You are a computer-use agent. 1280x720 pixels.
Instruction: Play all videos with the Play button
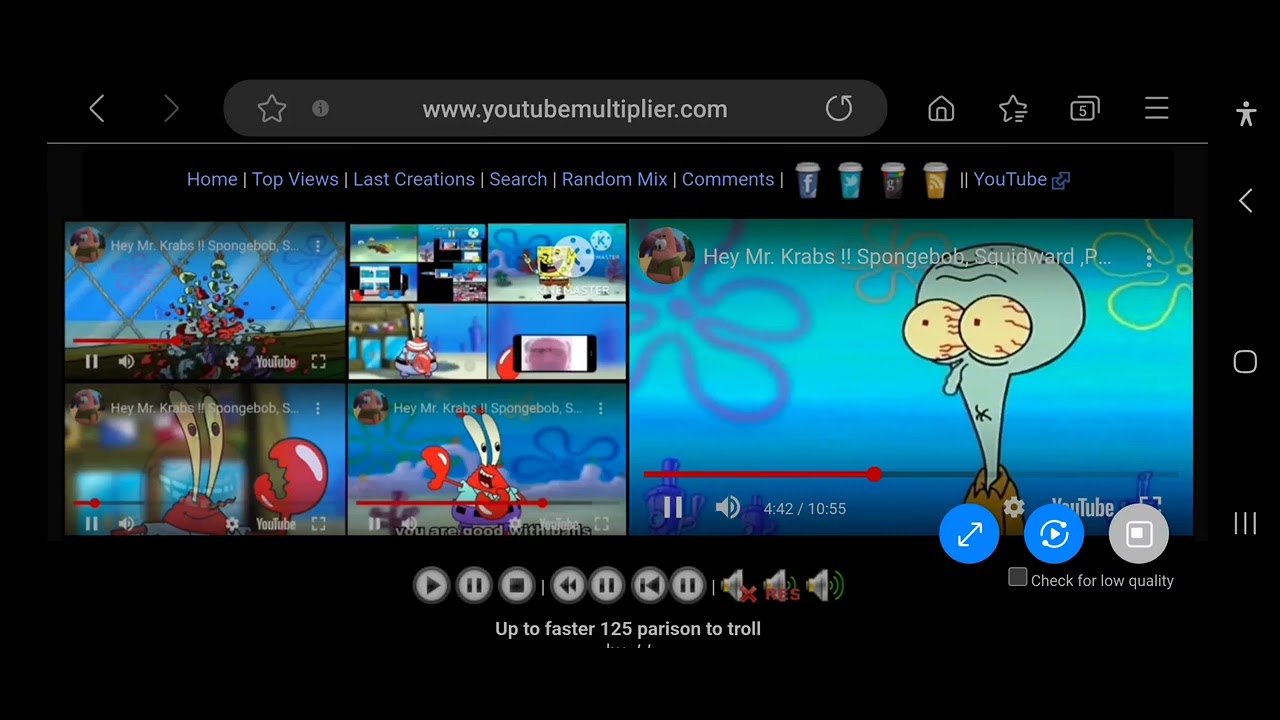[x=432, y=585]
